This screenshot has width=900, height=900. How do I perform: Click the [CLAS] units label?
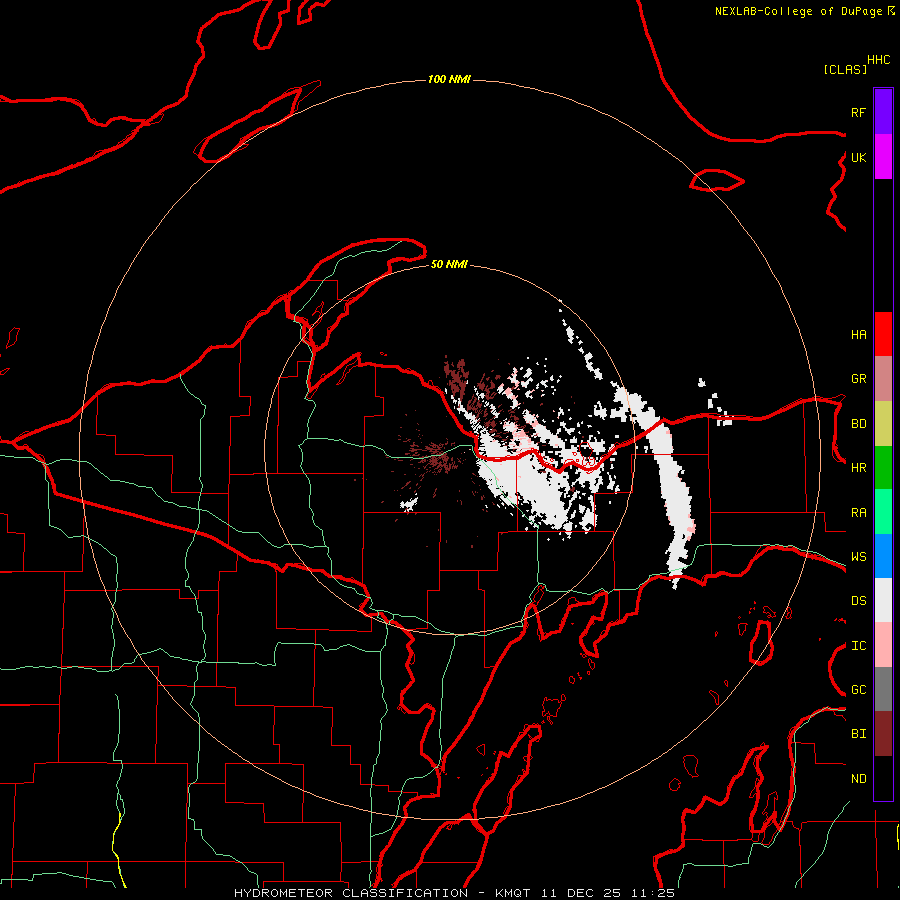[x=845, y=70]
